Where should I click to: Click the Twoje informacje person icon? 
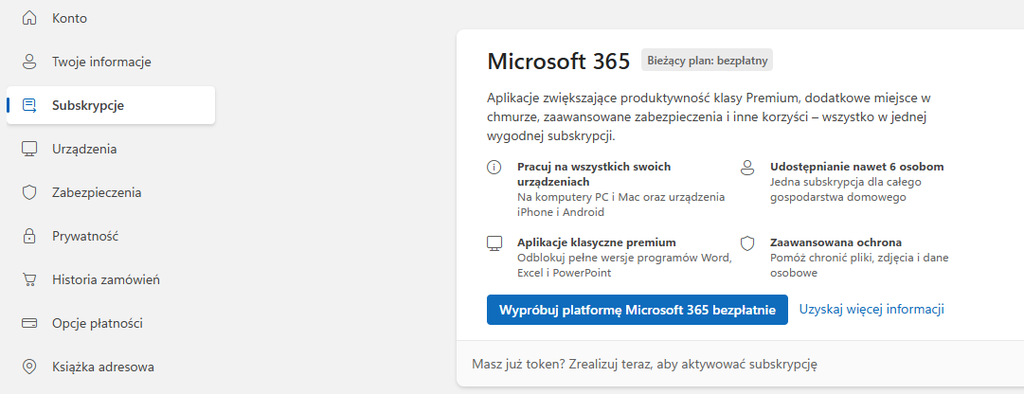pyautogui.click(x=29, y=62)
